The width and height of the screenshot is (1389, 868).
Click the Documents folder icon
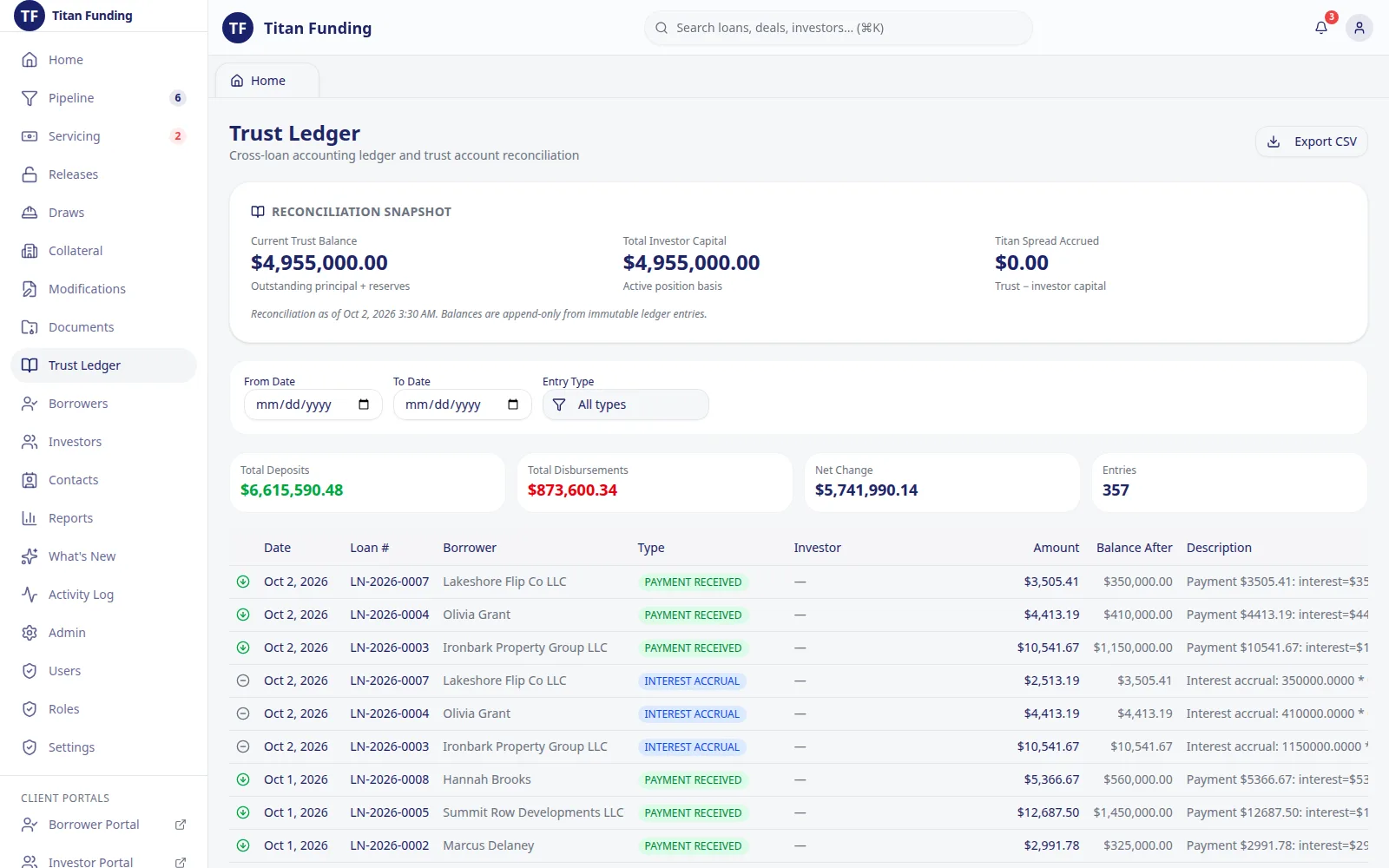tap(30, 327)
